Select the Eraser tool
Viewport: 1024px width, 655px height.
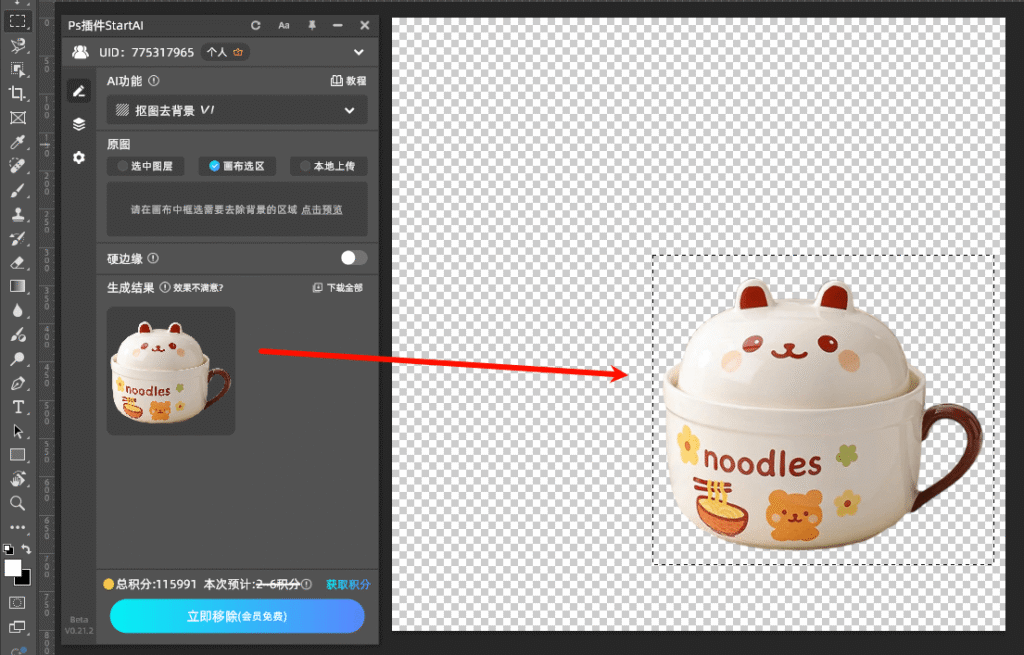18,262
